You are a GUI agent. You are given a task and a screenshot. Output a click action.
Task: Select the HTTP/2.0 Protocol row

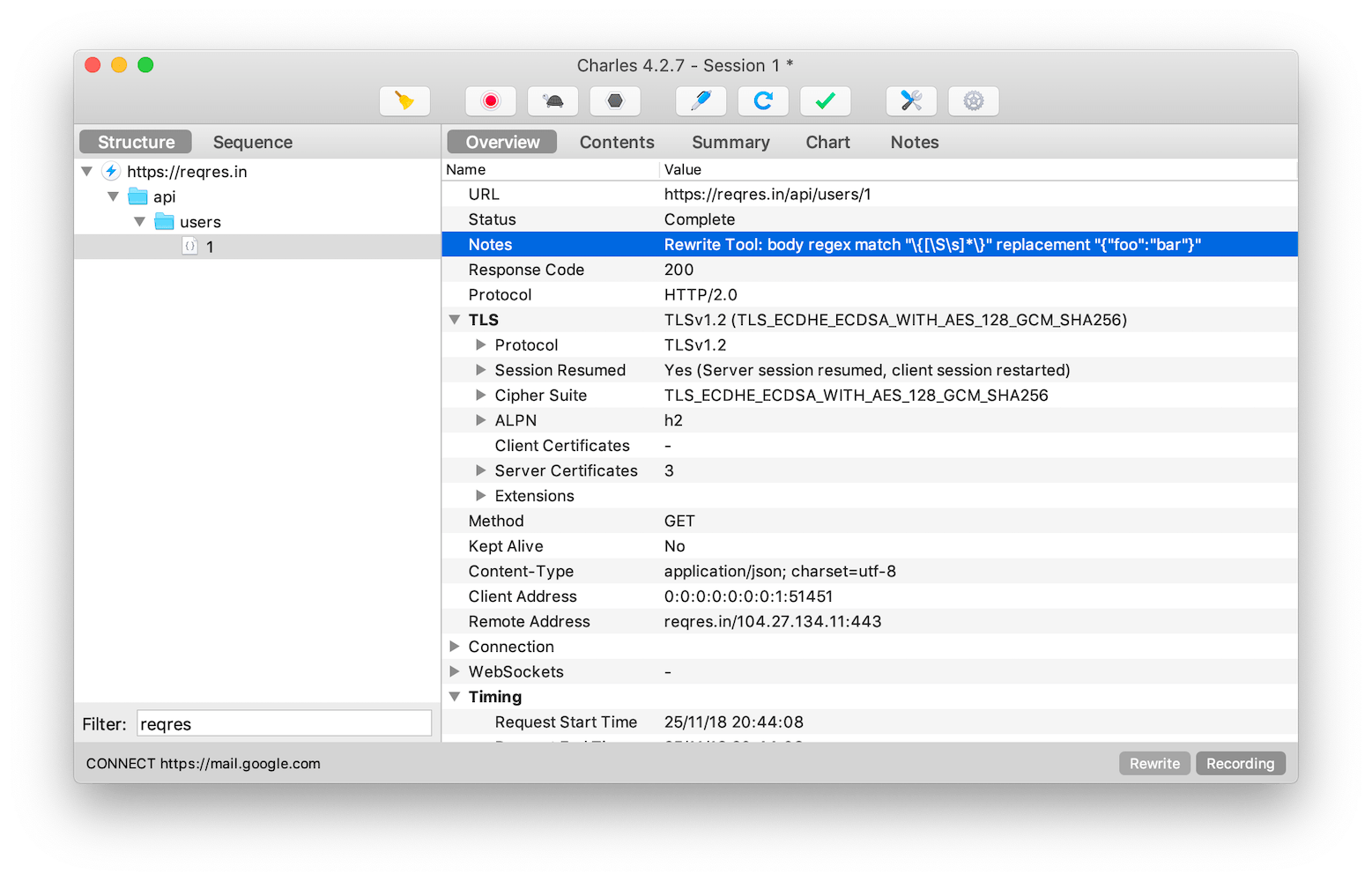click(870, 294)
